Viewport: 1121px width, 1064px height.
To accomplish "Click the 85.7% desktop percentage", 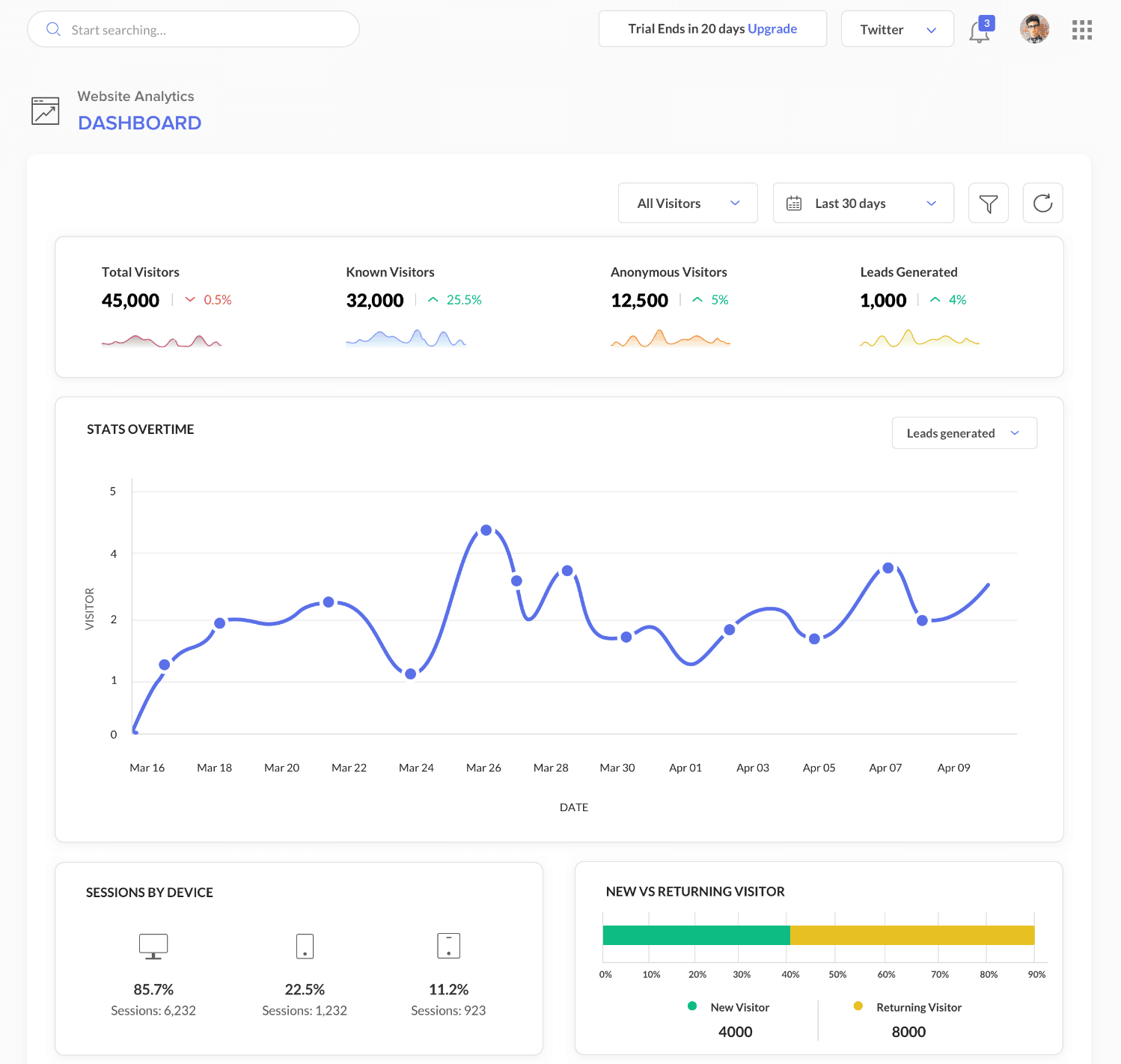I will [x=153, y=990].
